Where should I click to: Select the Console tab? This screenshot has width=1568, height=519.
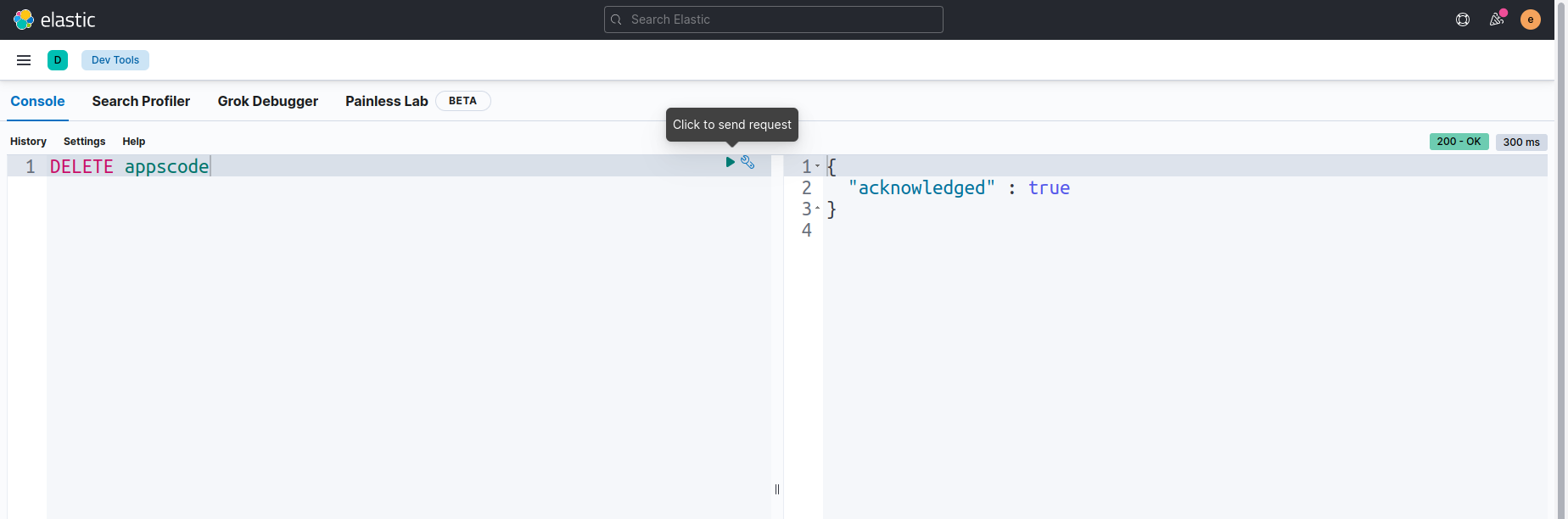[37, 101]
